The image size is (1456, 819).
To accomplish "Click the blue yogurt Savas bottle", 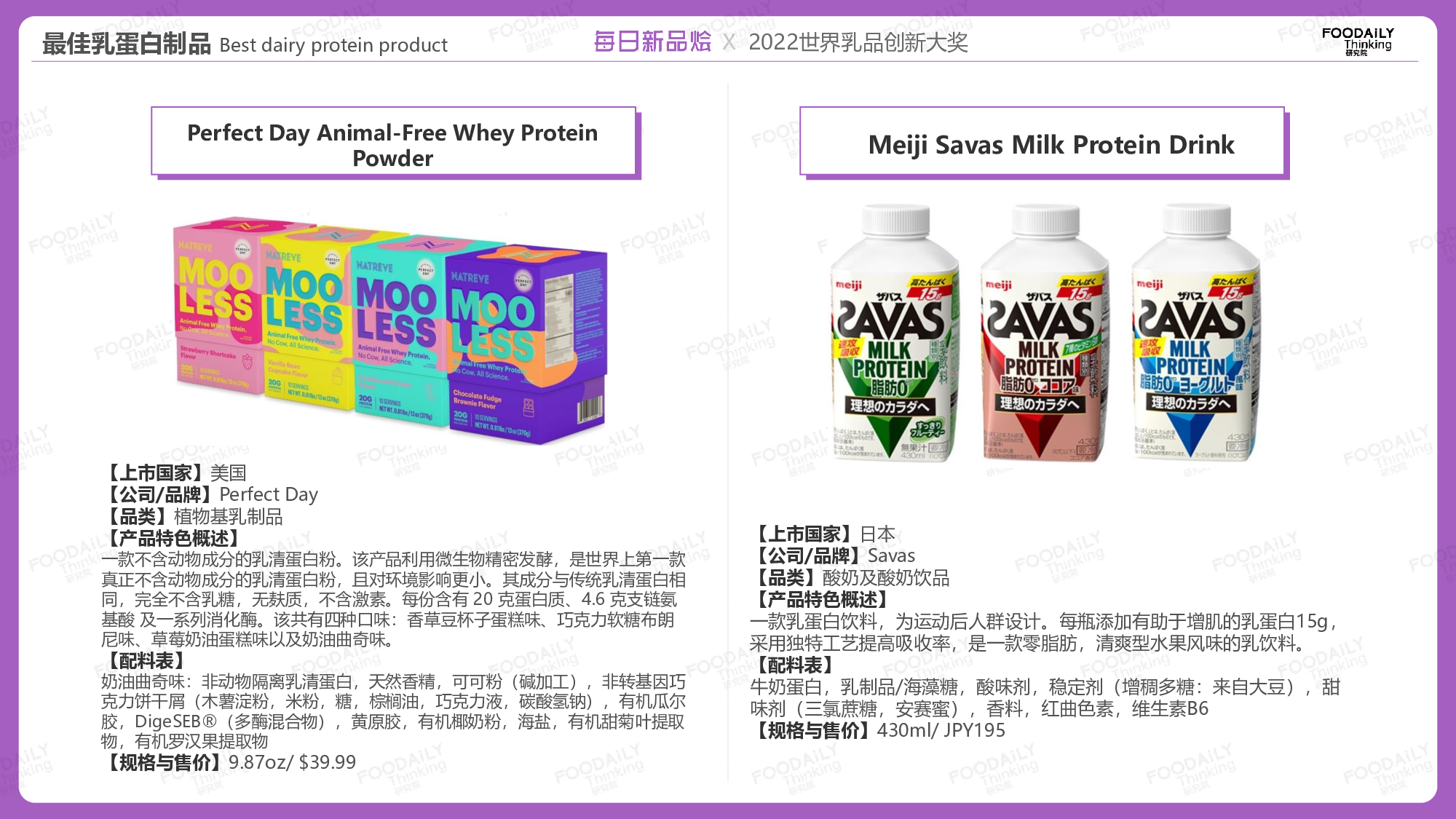I will pos(1195,333).
